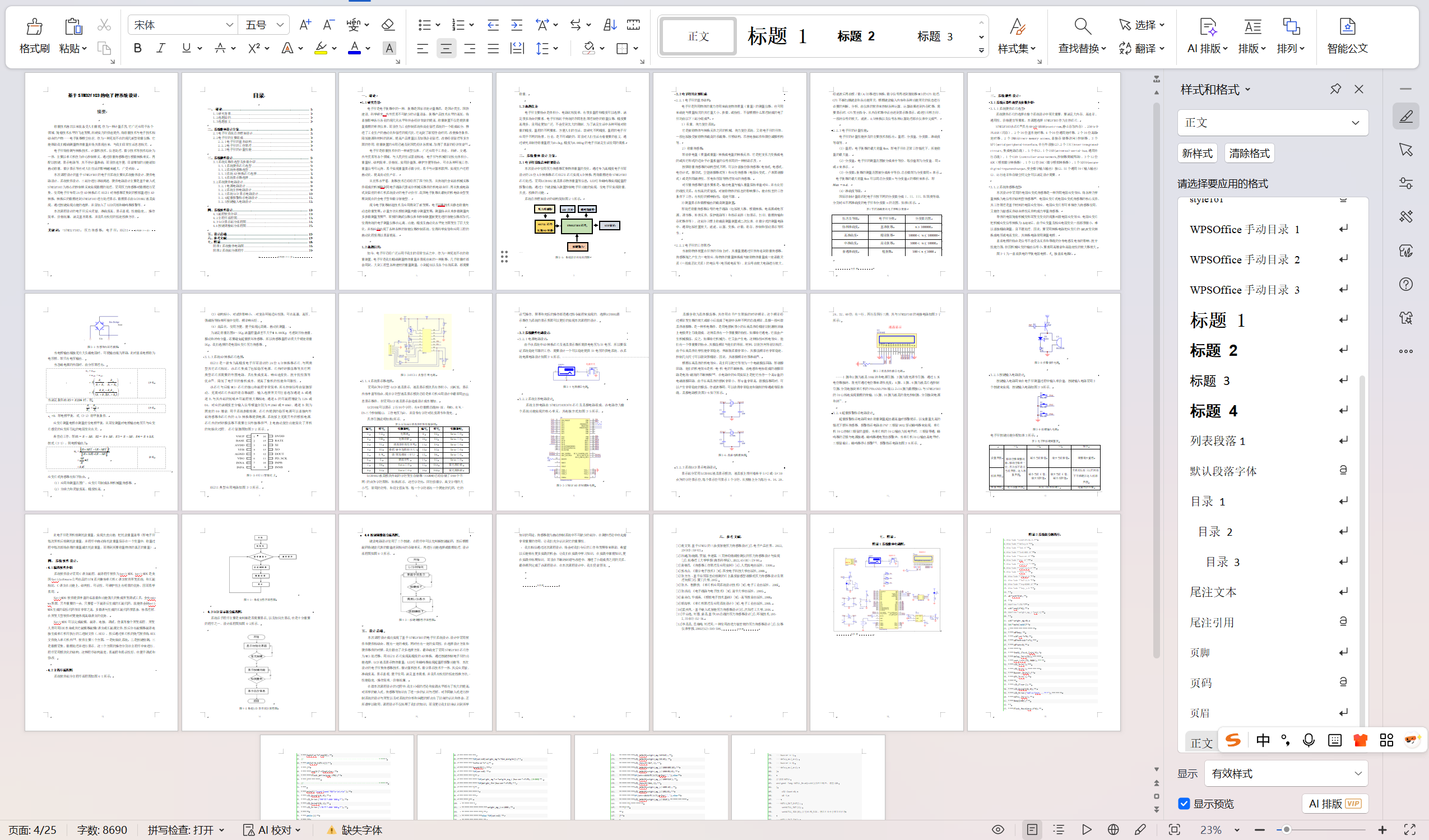1429x840 pixels.
Task: Click the 智能公文 icon in ribbon
Action: [1347, 27]
